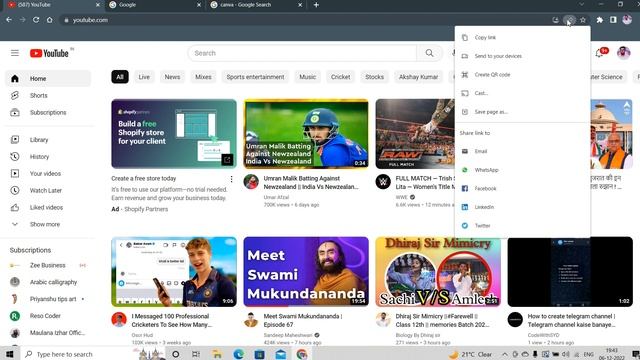Select the Stocks filter chip
Image resolution: width=640 pixels, height=360 pixels.
click(374, 77)
